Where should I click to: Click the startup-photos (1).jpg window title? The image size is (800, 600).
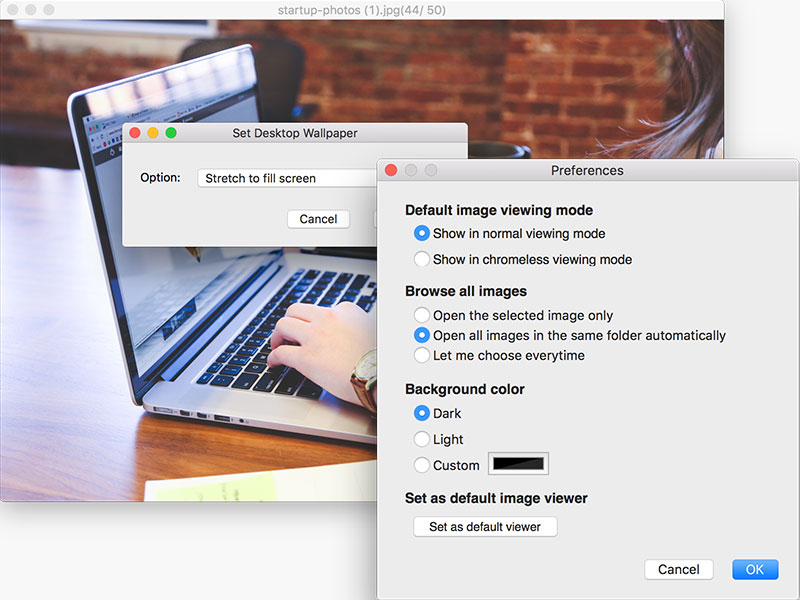pyautogui.click(x=362, y=10)
